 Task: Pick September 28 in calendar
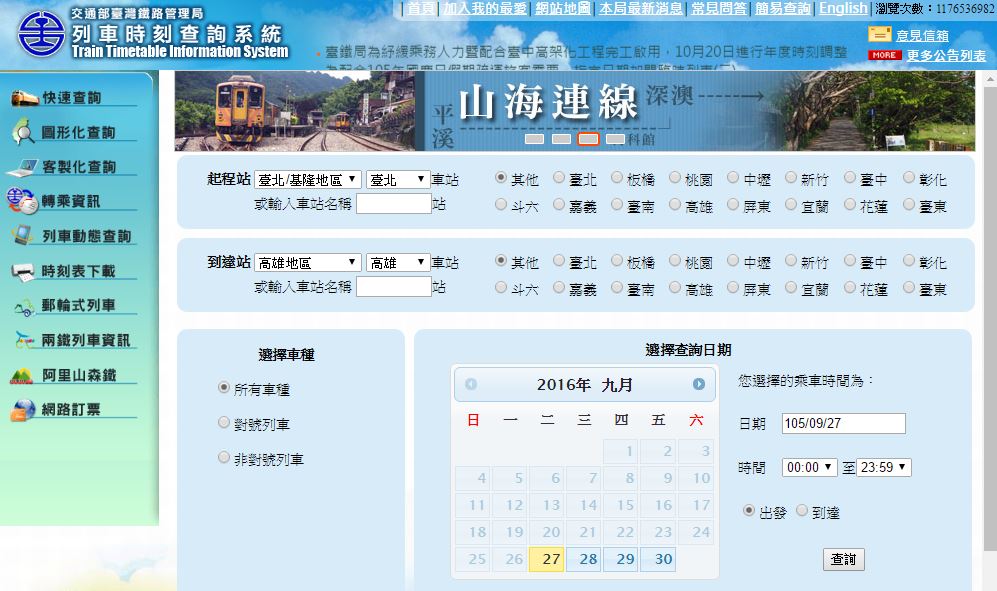(584, 559)
